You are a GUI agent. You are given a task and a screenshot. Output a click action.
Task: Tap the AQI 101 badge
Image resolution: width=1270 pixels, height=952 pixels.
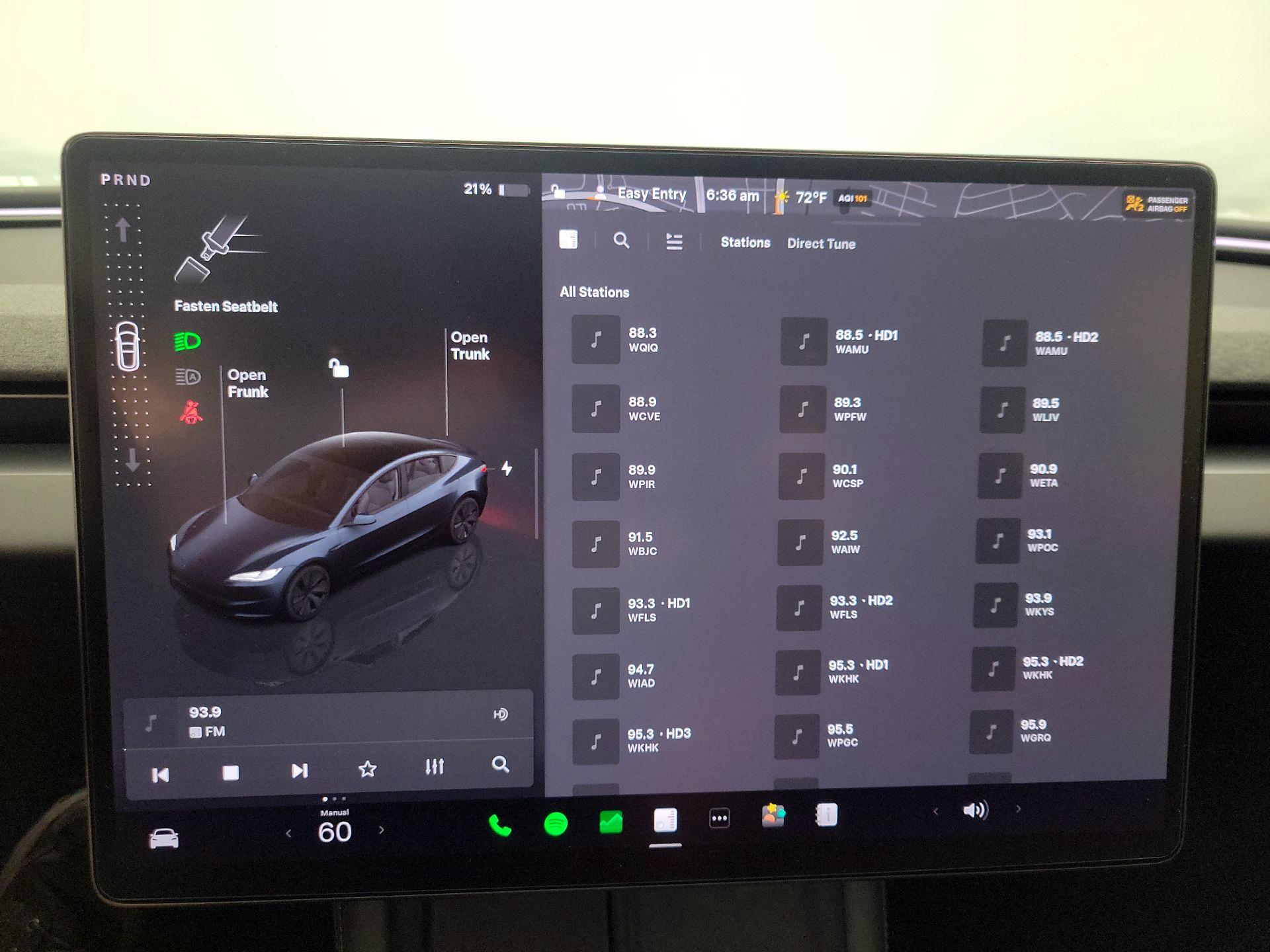tap(853, 198)
